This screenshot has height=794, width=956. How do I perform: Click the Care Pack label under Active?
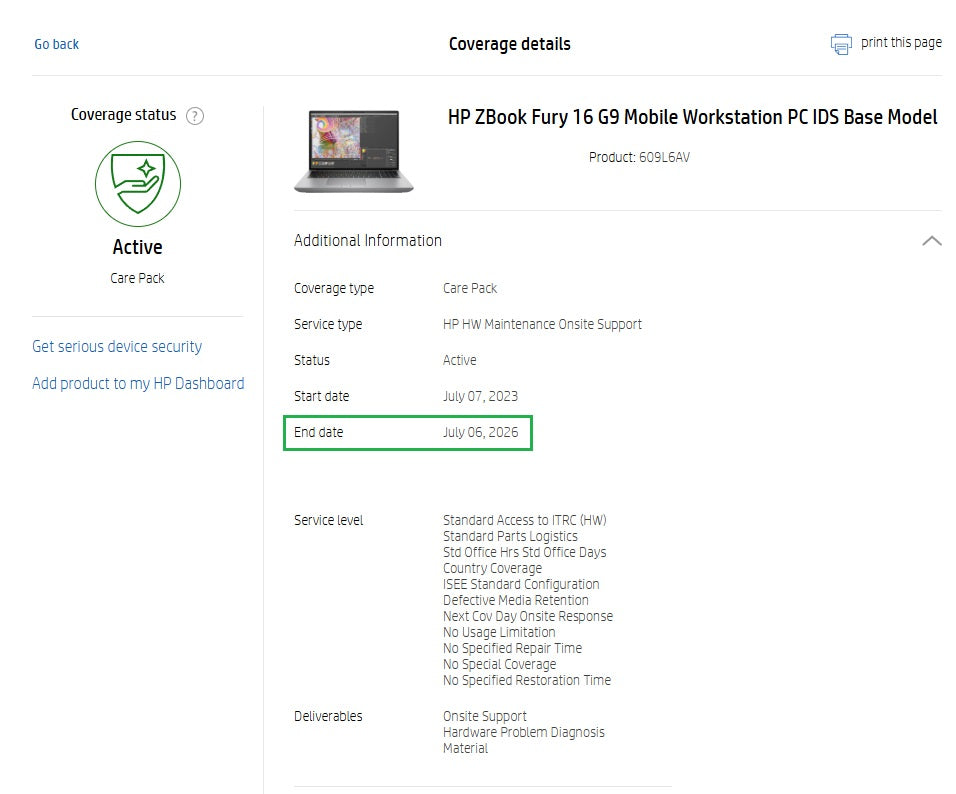137,278
